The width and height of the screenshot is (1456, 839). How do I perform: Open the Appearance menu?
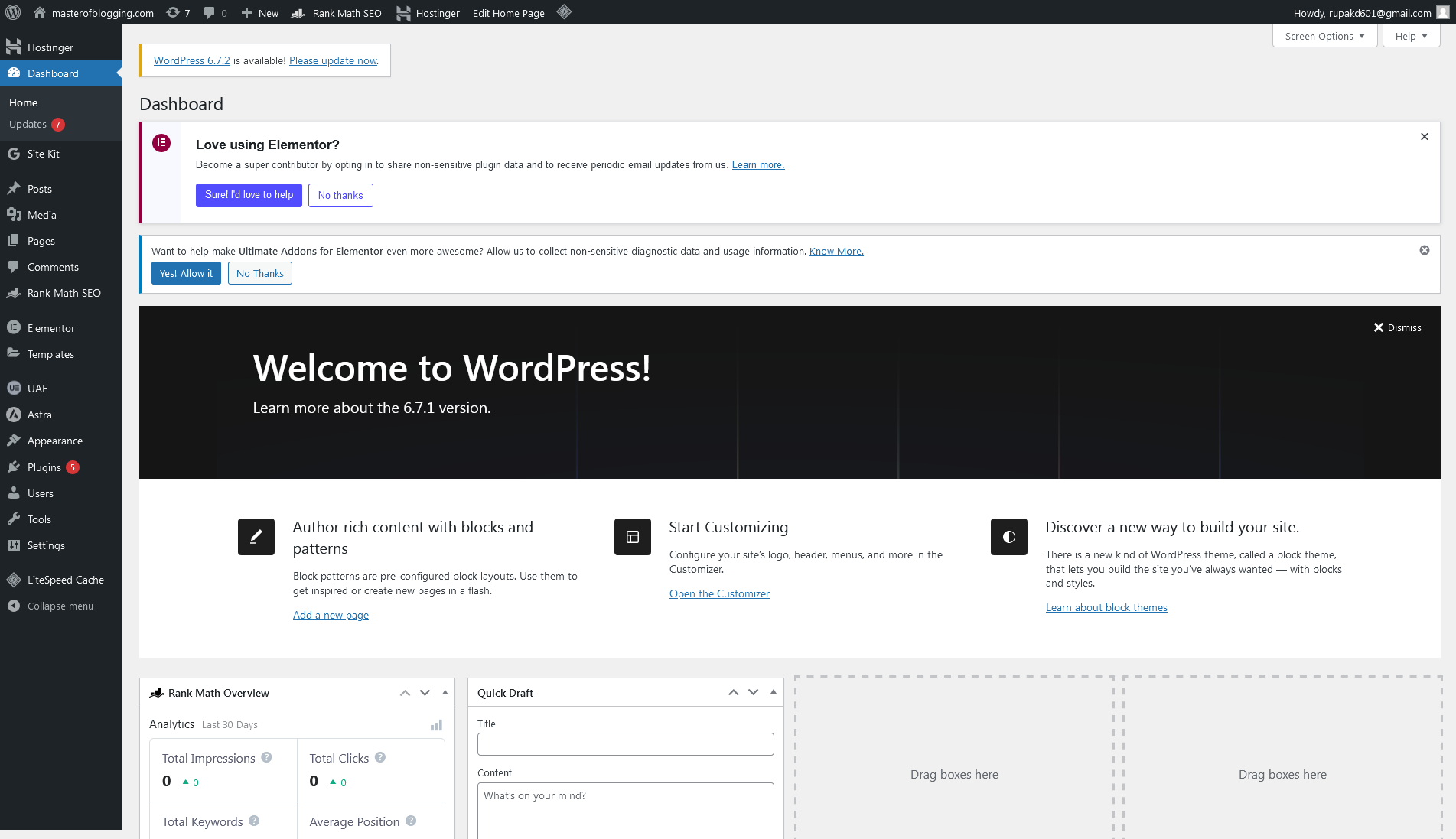tap(61, 441)
